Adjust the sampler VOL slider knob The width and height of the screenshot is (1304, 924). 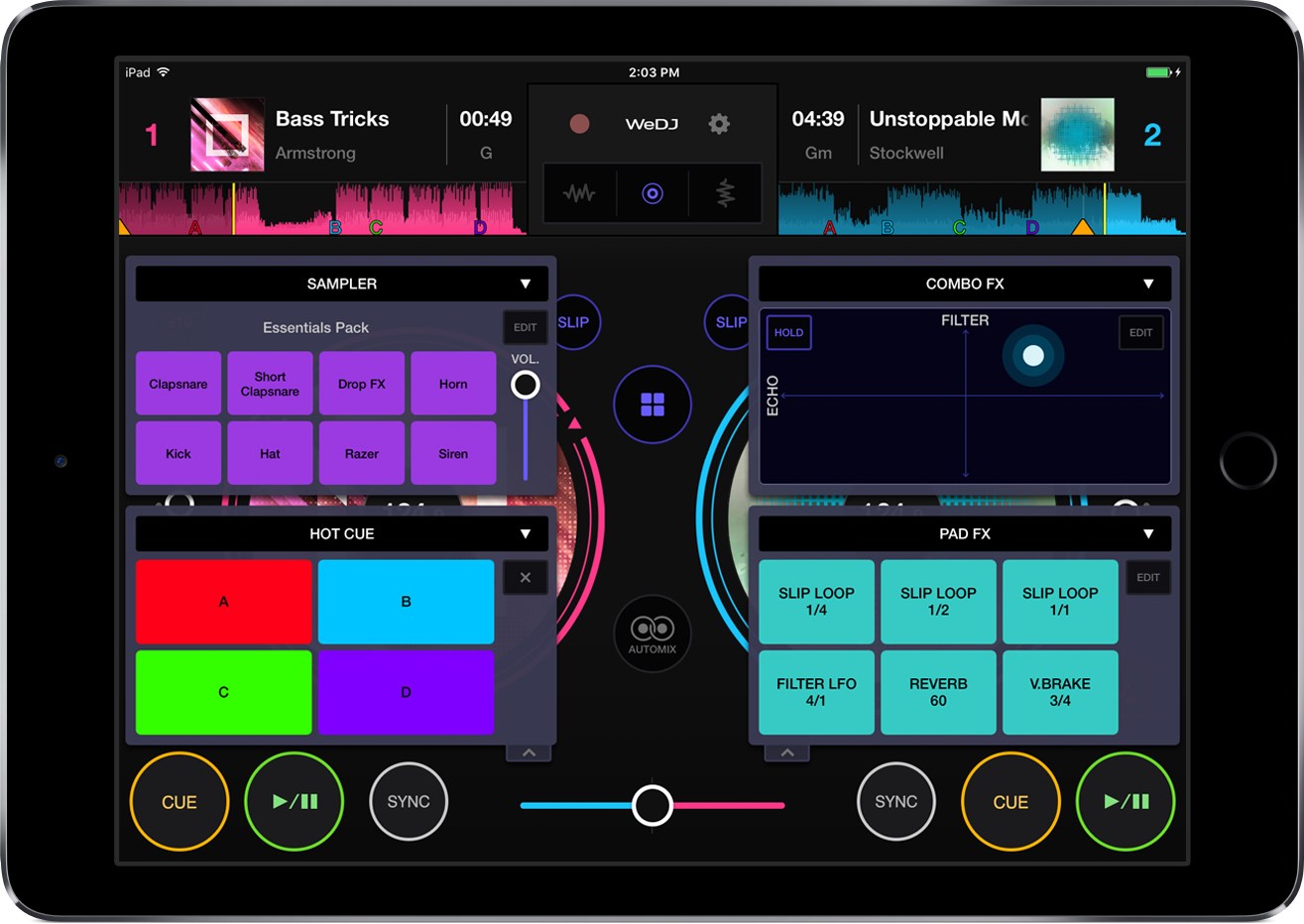point(525,384)
